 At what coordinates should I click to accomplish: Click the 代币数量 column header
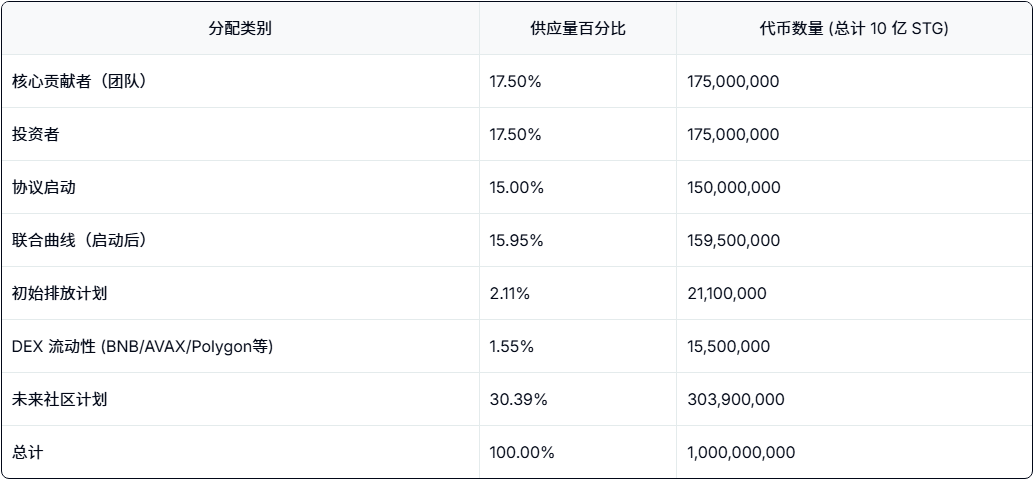(x=854, y=28)
